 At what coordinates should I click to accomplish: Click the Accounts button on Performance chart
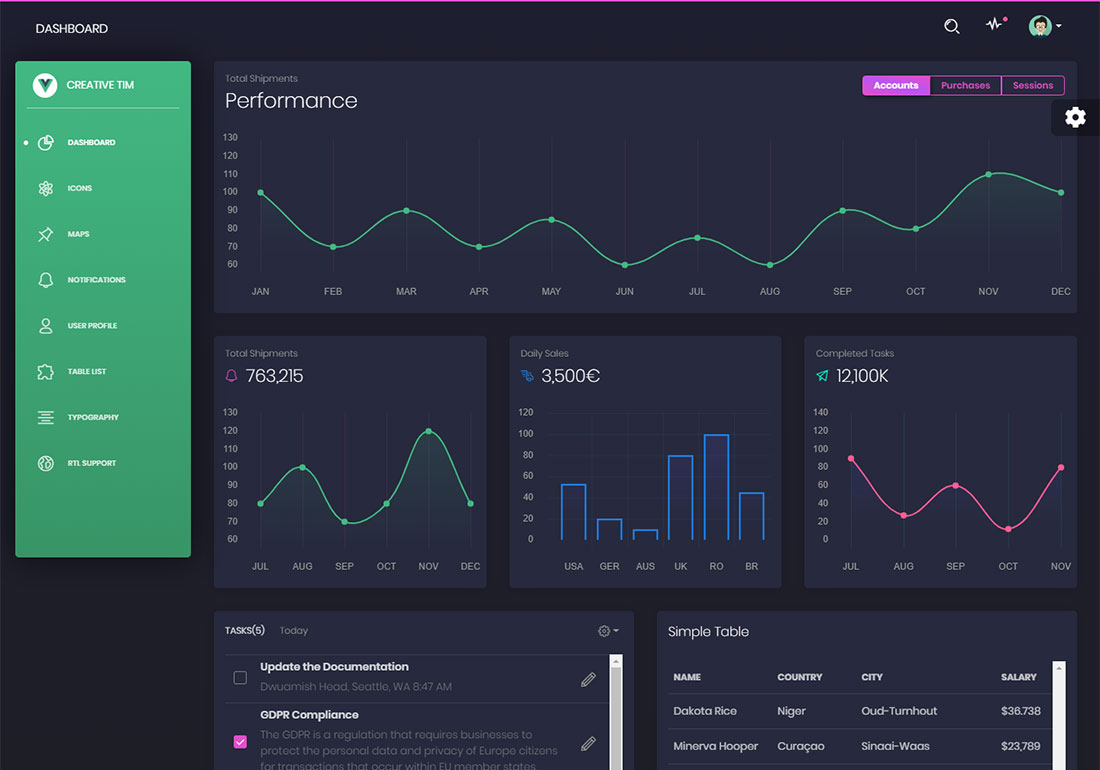(x=895, y=86)
